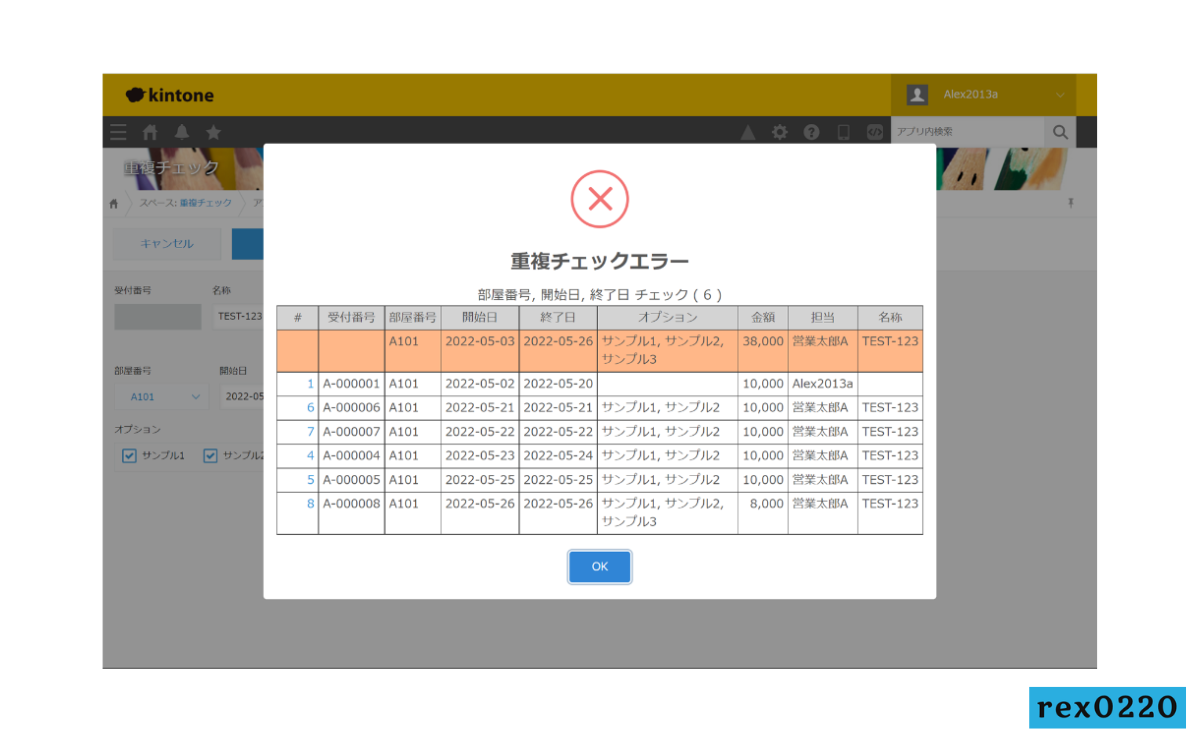1200x742 pixels.
Task: Click the mobile view phone icon
Action: (x=843, y=132)
